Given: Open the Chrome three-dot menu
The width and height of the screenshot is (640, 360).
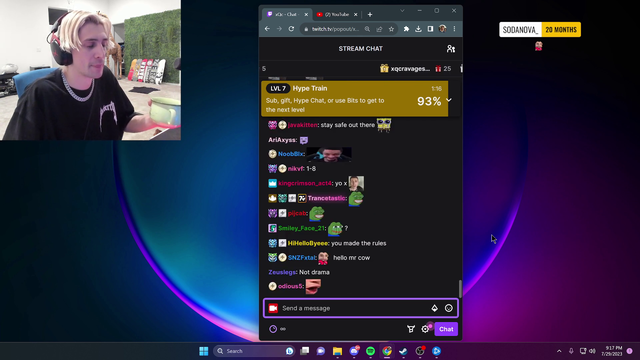Looking at the screenshot, I should click(x=454, y=29).
